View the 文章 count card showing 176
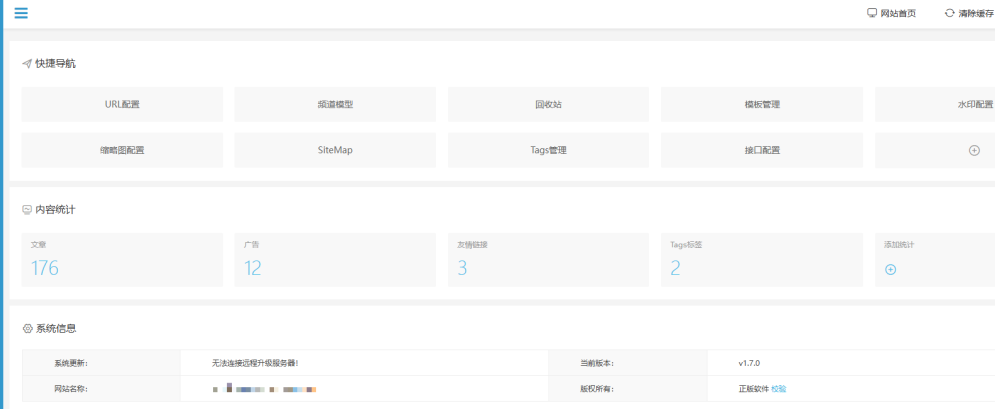The height and width of the screenshot is (409, 995). tap(122, 260)
